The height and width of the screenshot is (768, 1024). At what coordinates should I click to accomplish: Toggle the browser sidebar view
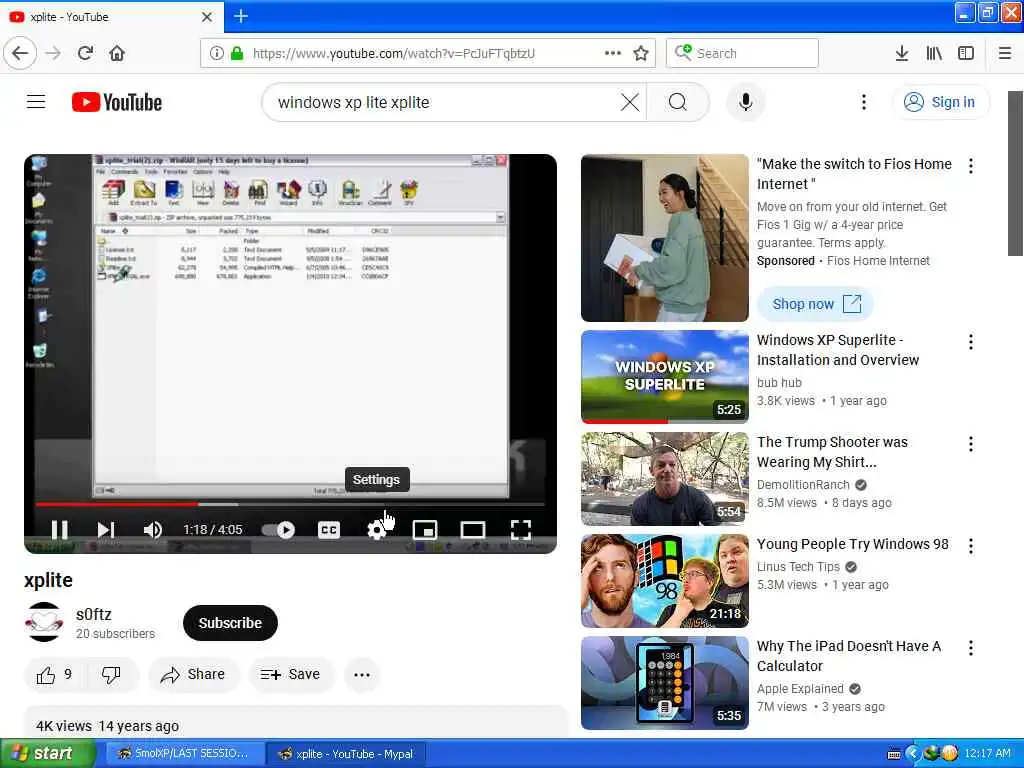point(966,53)
